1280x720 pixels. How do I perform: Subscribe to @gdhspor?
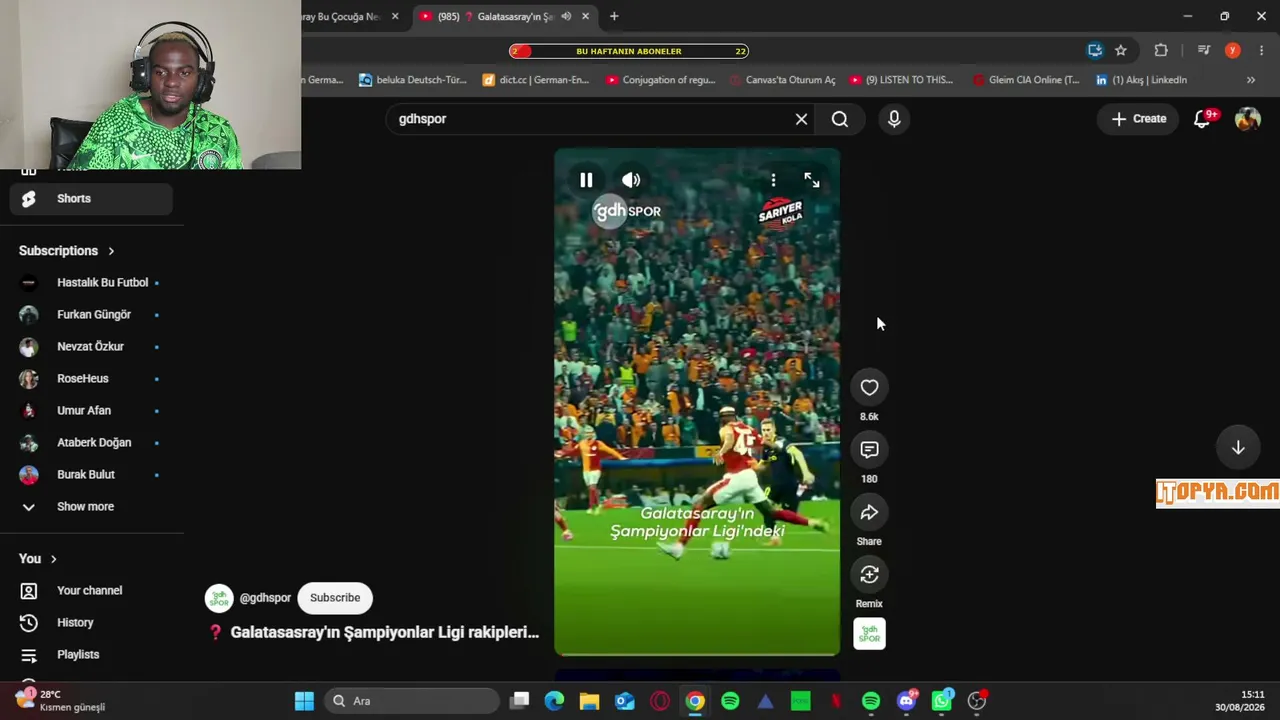click(335, 598)
